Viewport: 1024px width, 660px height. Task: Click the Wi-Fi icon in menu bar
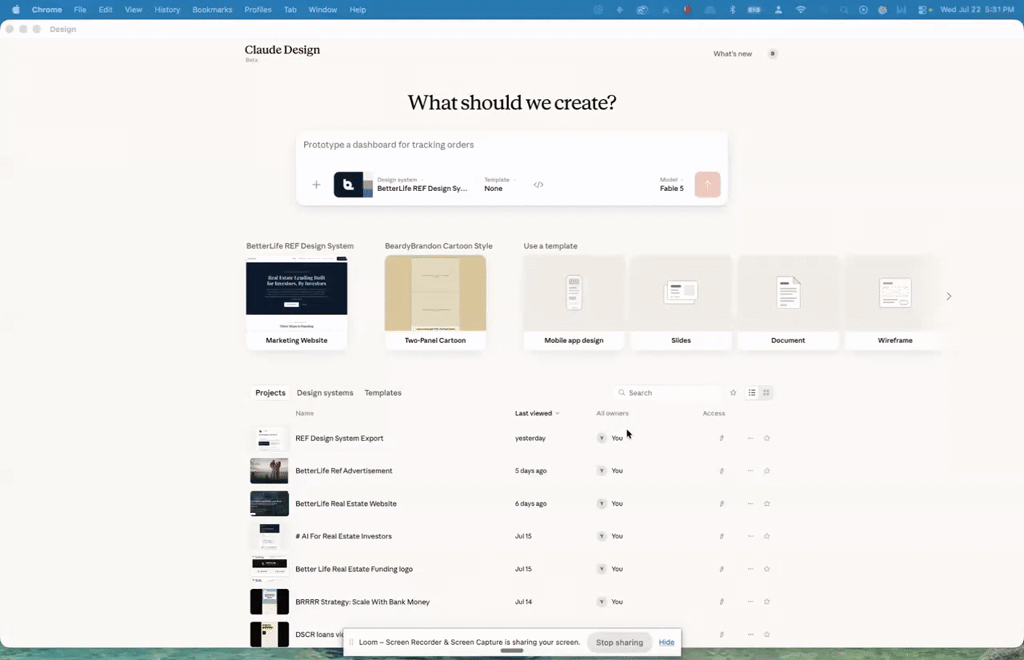click(801, 10)
